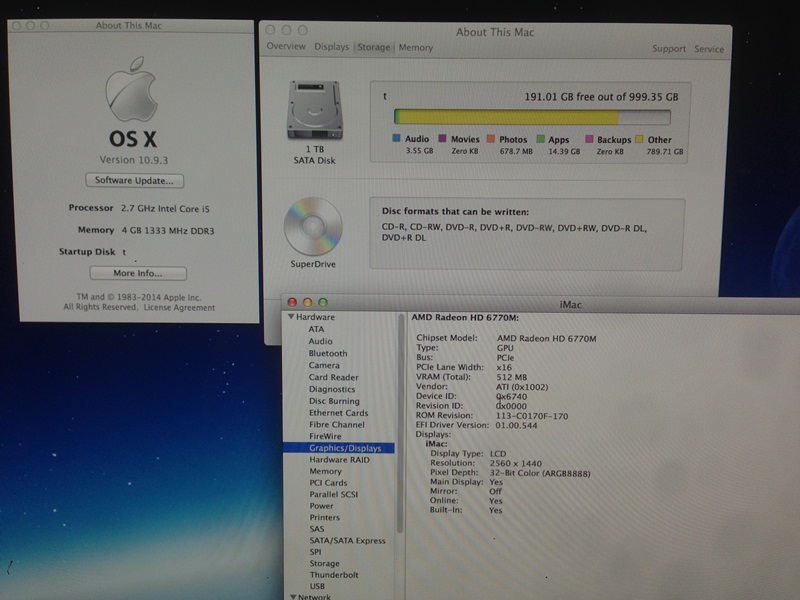This screenshot has height=600, width=800.
Task: Open the Memory tab in About This Mac
Action: pyautogui.click(x=415, y=47)
